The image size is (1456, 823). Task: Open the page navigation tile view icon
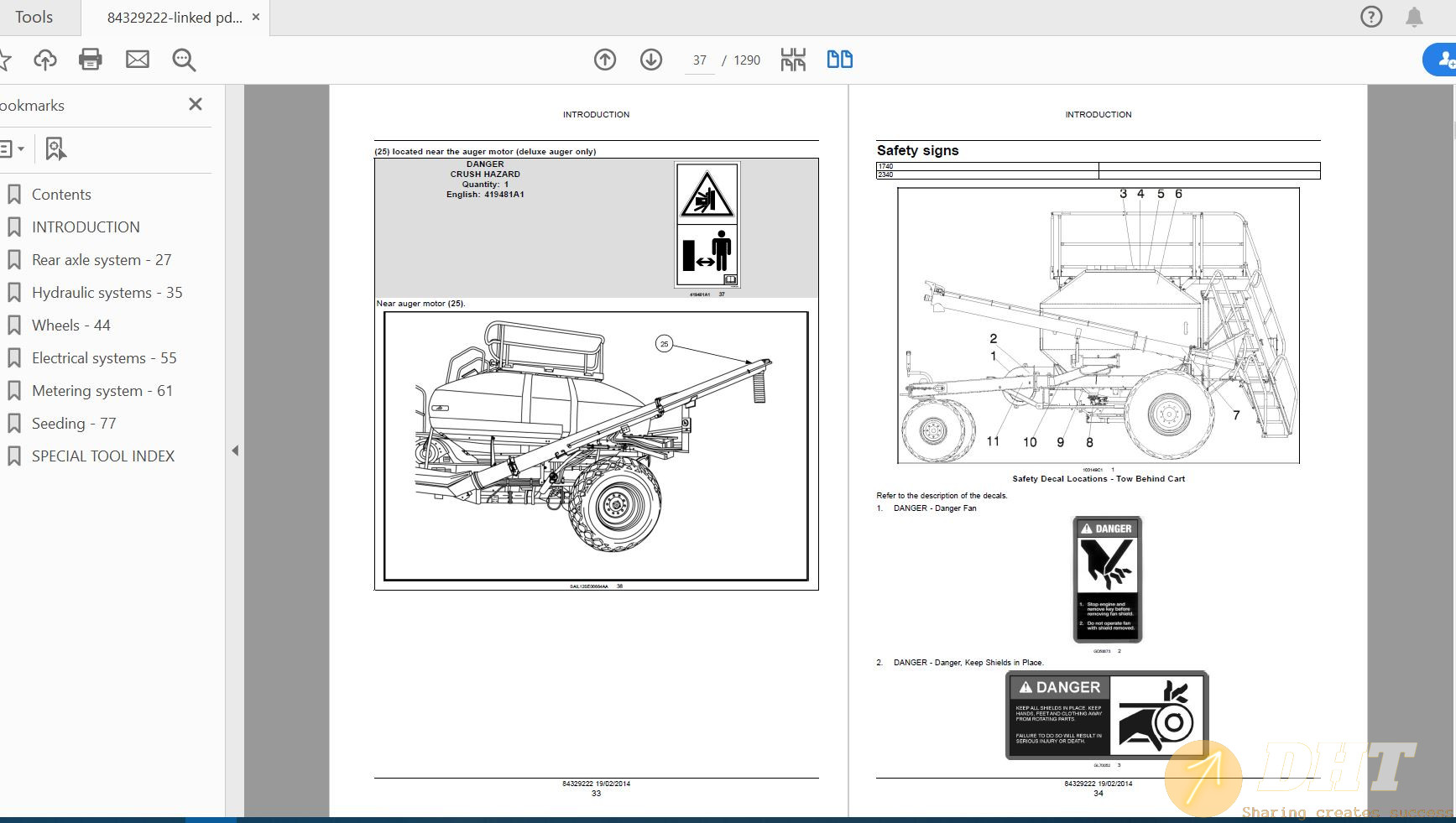(791, 60)
